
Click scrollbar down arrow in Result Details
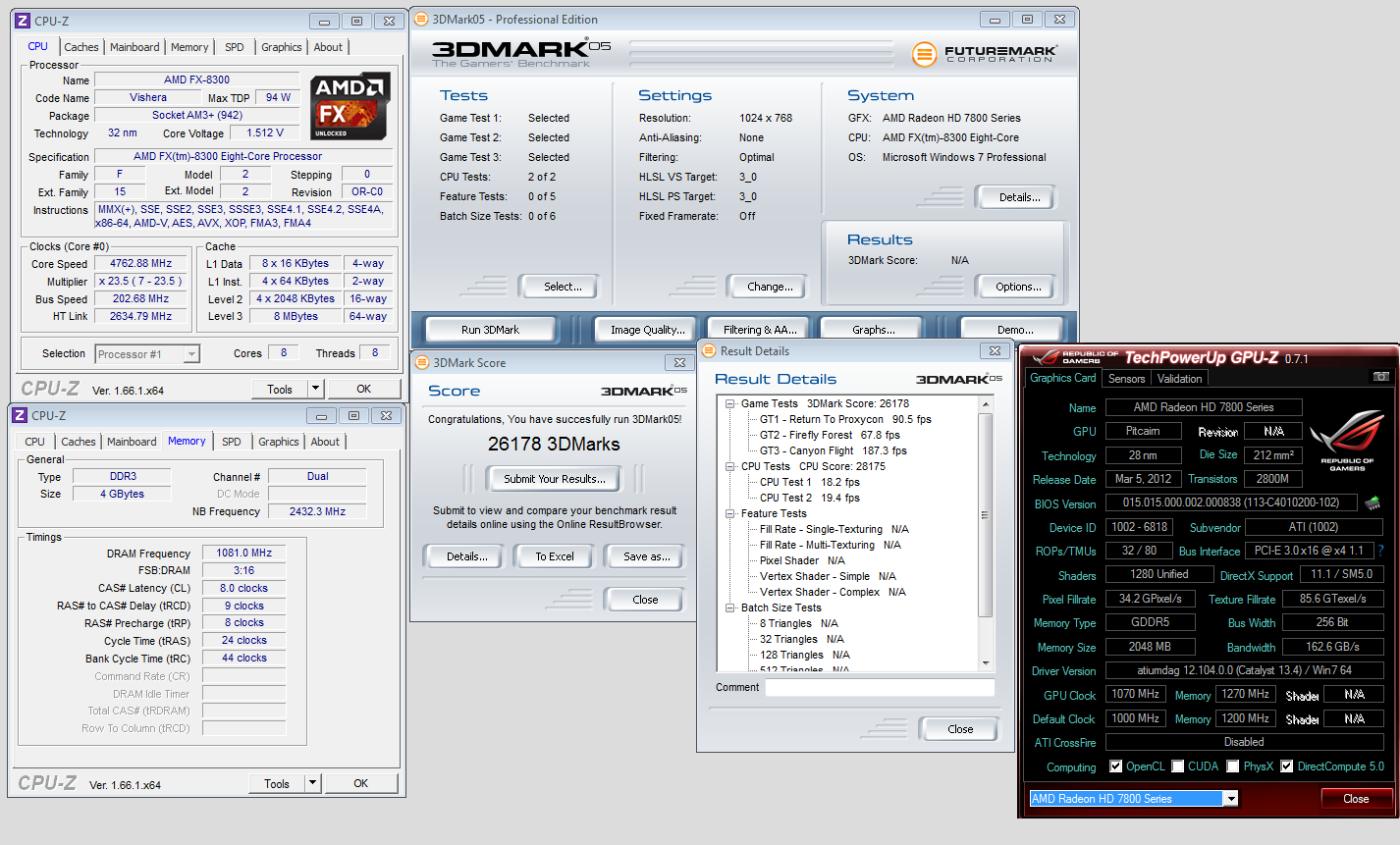[x=986, y=664]
